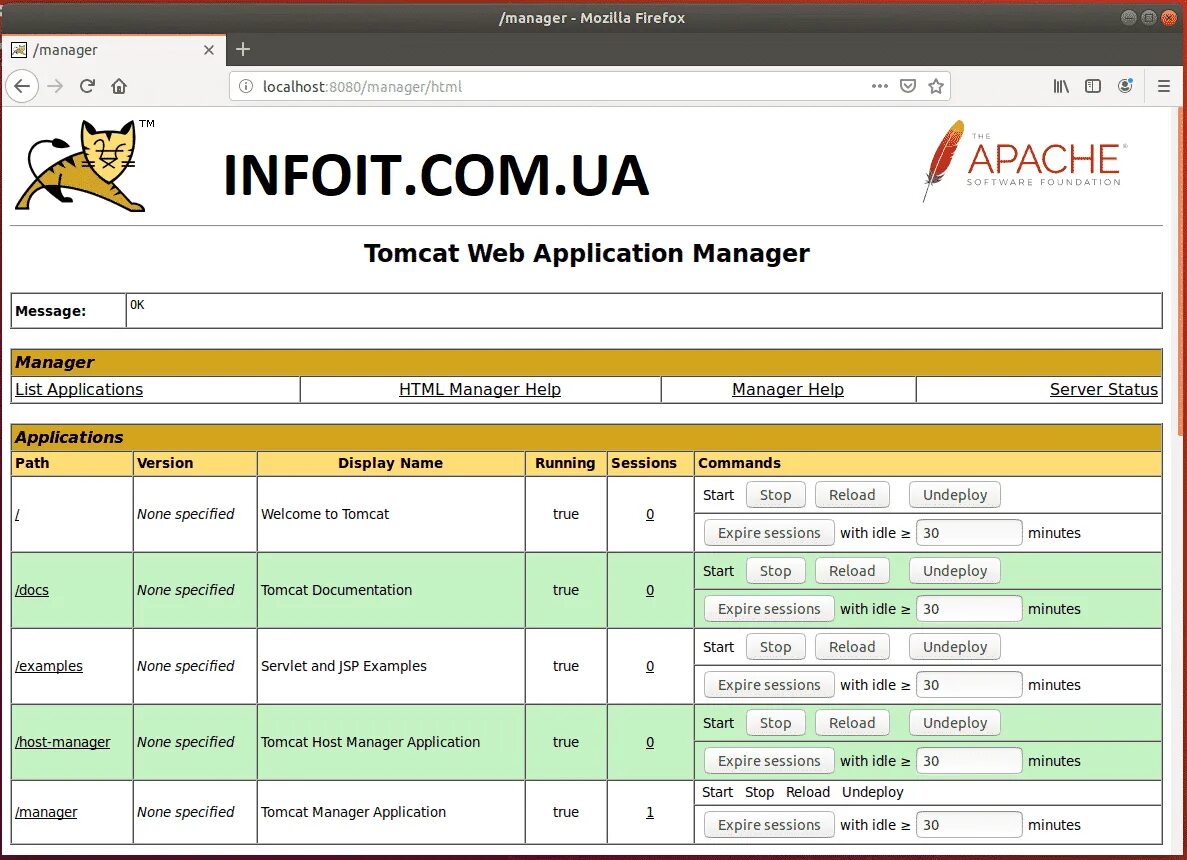
Task: Open Firefox account icon
Action: point(1126,86)
